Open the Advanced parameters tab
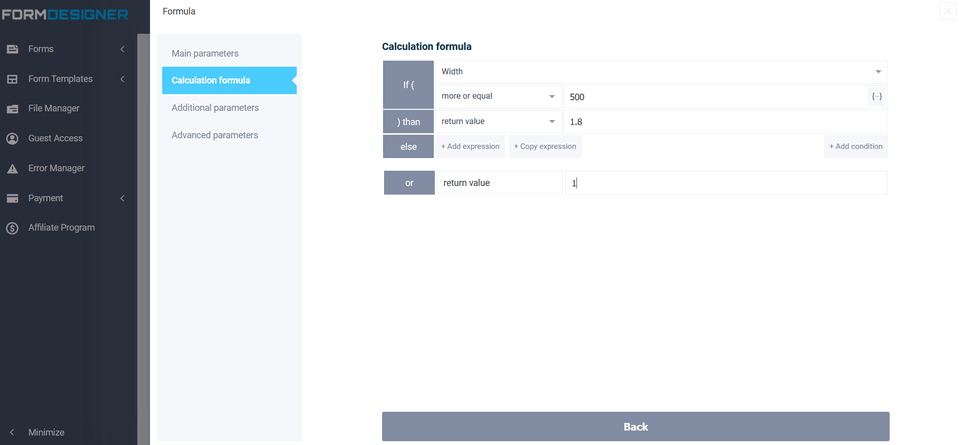Screen dimensions: 959x445 tap(214, 135)
